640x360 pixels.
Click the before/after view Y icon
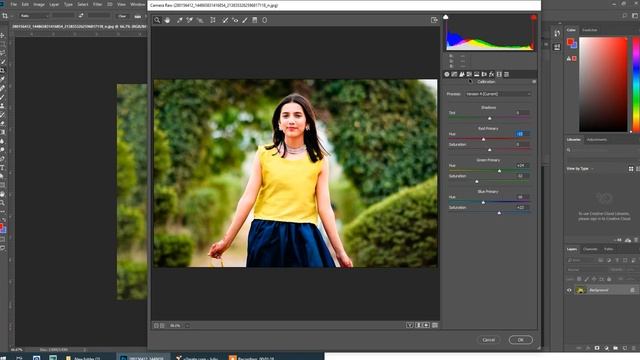410,325
